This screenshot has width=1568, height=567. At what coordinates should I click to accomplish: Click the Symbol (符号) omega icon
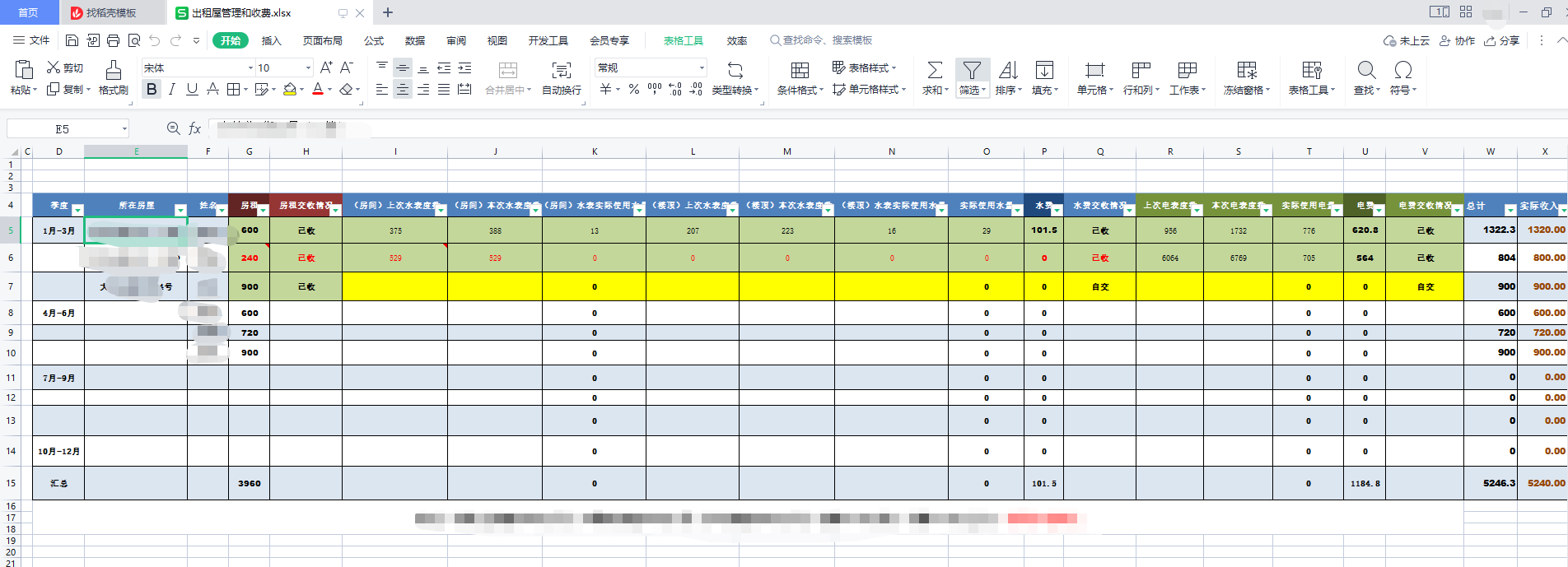coord(1403,70)
